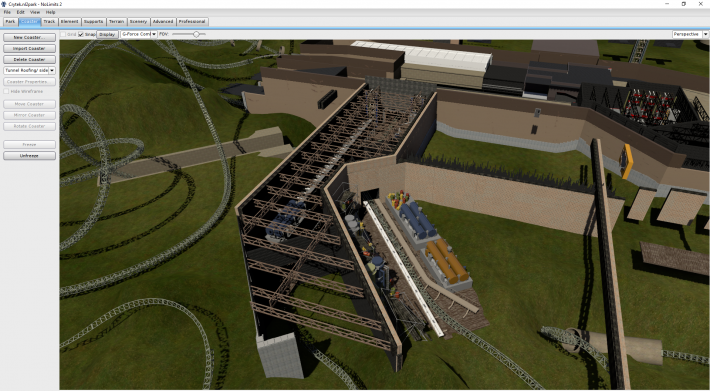Click the Mirror Coaster button

pyautogui.click(x=29, y=115)
